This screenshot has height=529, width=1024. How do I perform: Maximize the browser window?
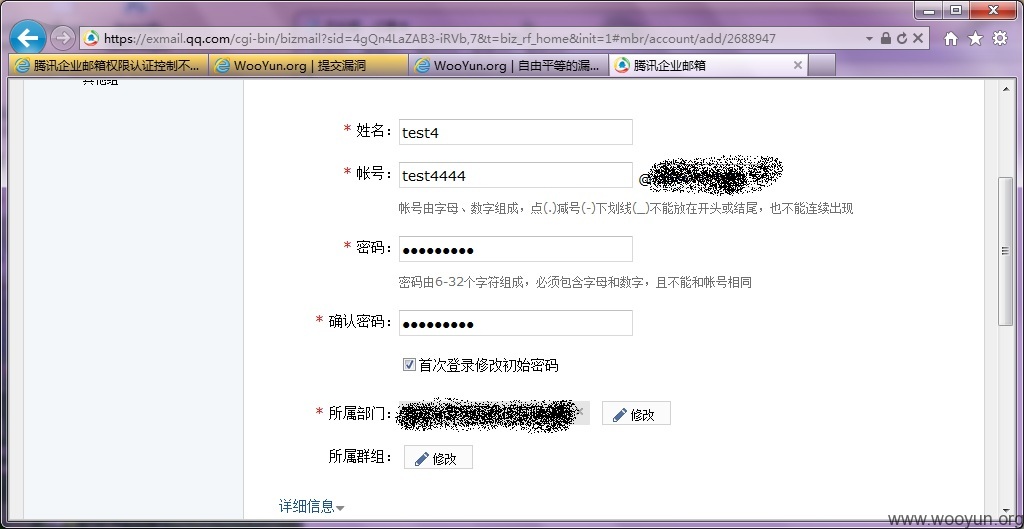956,10
